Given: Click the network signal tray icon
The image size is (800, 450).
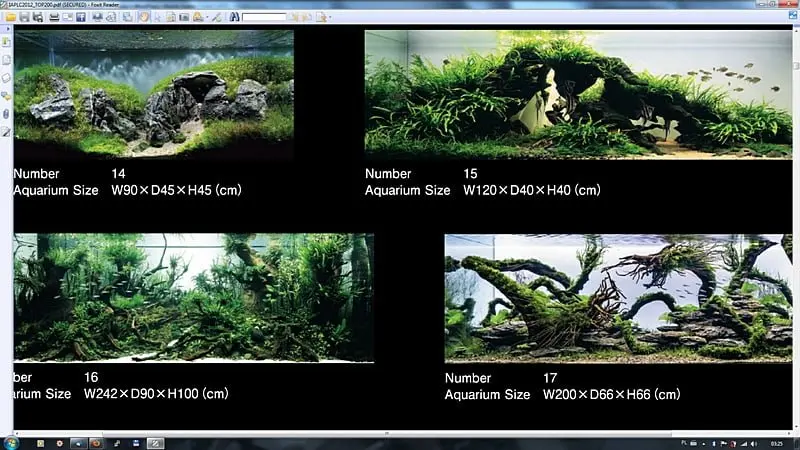Looking at the screenshot, I should pyautogui.click(x=744, y=444).
